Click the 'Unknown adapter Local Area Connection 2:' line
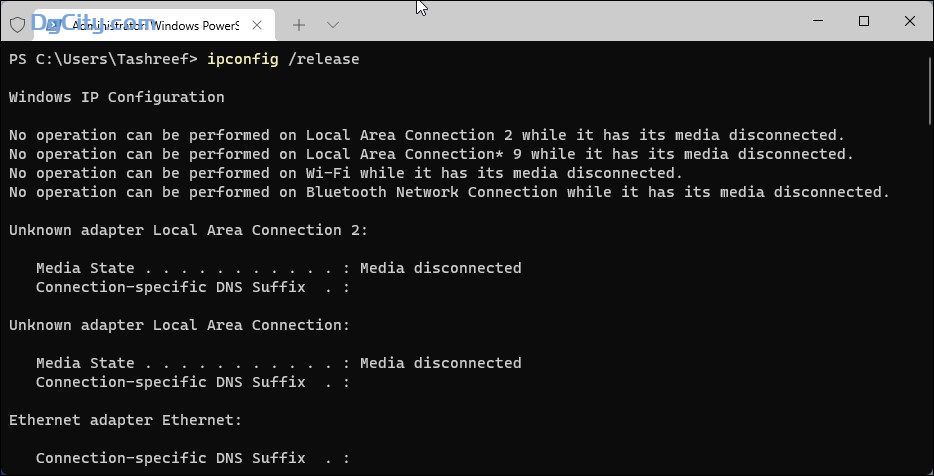 pos(189,230)
